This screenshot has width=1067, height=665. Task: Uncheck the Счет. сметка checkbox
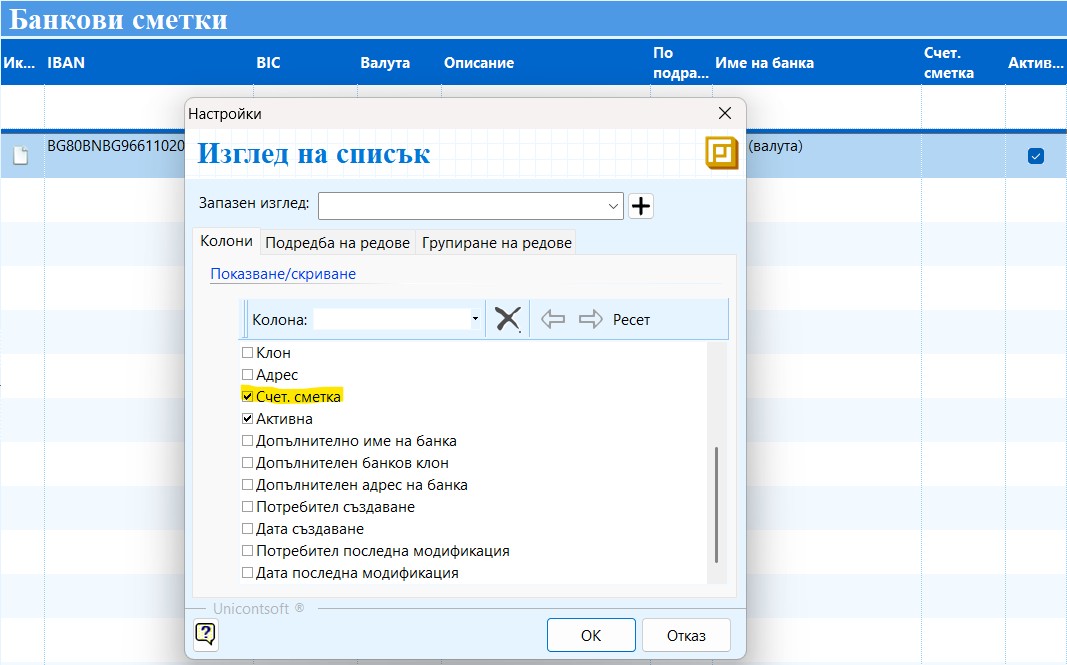point(248,396)
